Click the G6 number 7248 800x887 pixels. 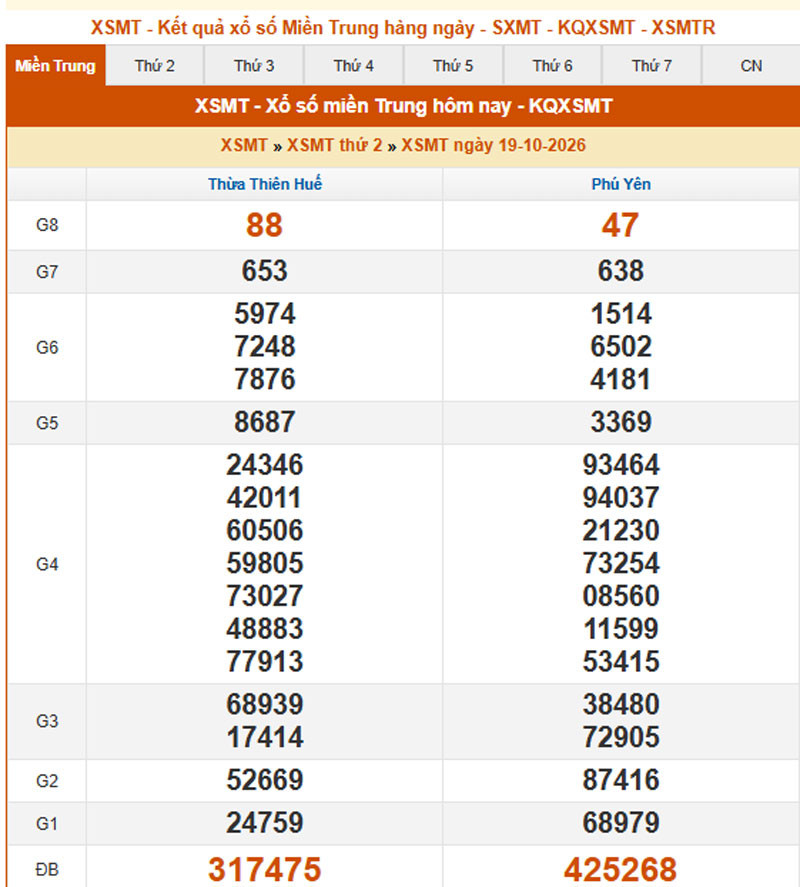click(265, 346)
